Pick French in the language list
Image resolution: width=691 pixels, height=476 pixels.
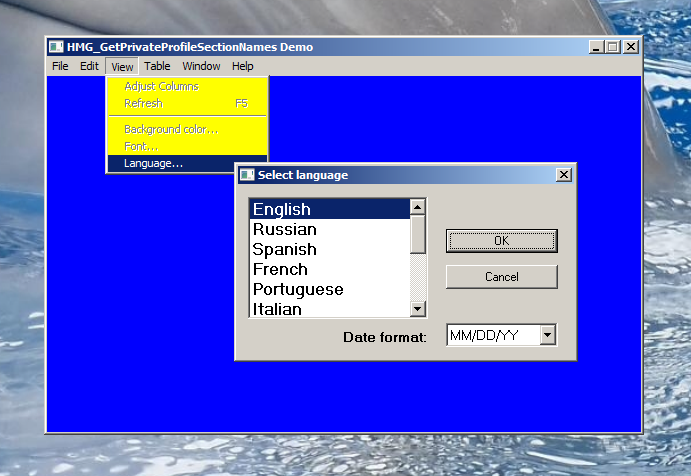[x=280, y=270]
